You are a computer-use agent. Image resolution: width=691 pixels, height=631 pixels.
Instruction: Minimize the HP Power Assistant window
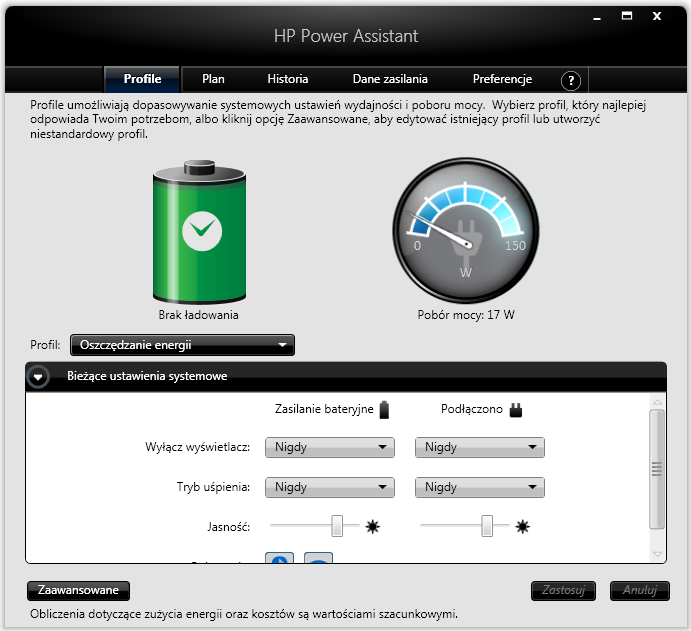(597, 17)
